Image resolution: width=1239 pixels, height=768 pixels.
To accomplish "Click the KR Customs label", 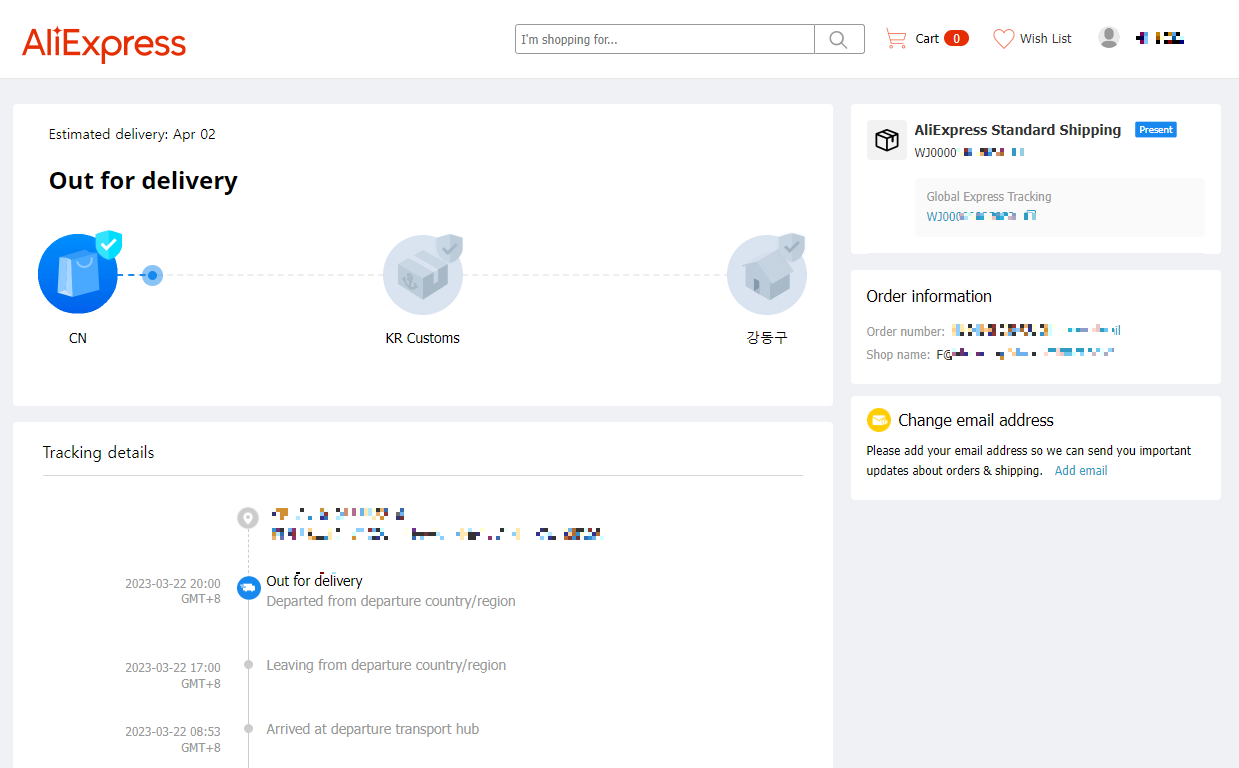I will pos(422,338).
